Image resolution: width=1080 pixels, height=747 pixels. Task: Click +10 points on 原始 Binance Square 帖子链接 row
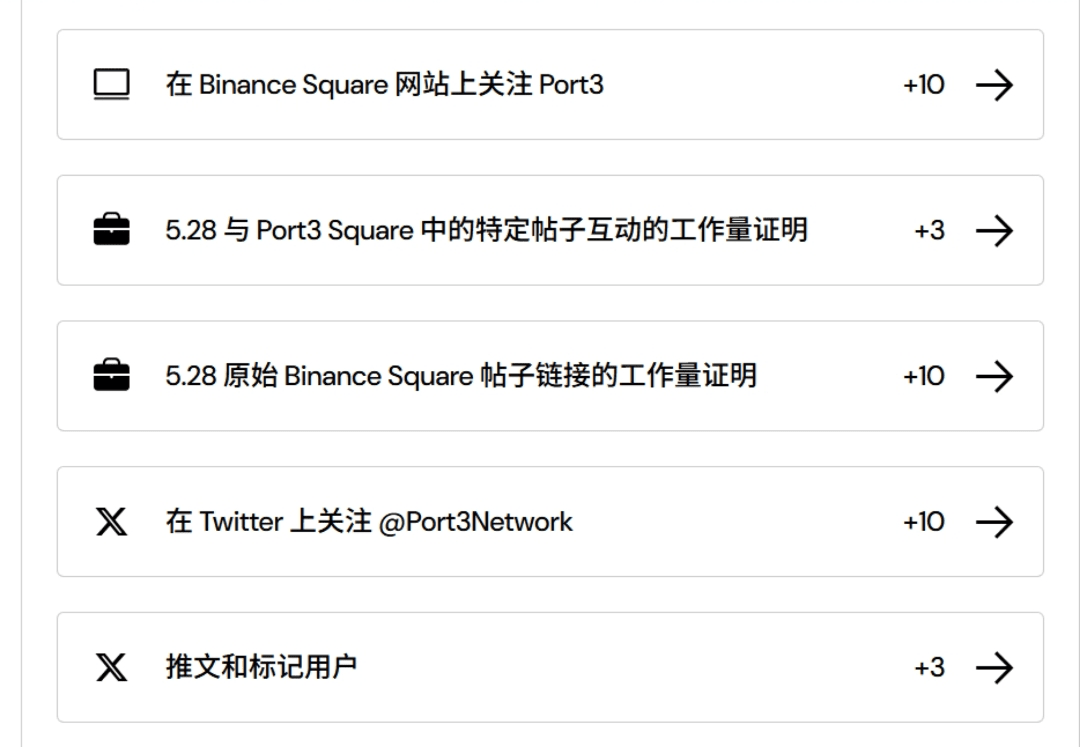924,376
